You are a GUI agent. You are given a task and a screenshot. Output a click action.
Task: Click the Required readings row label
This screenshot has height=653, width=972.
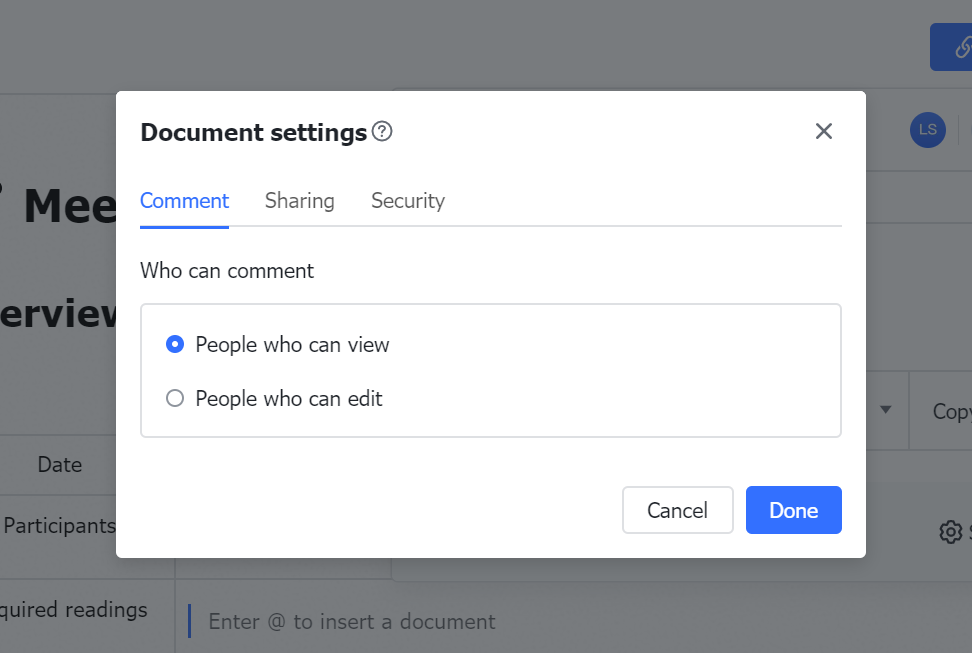pos(74,610)
